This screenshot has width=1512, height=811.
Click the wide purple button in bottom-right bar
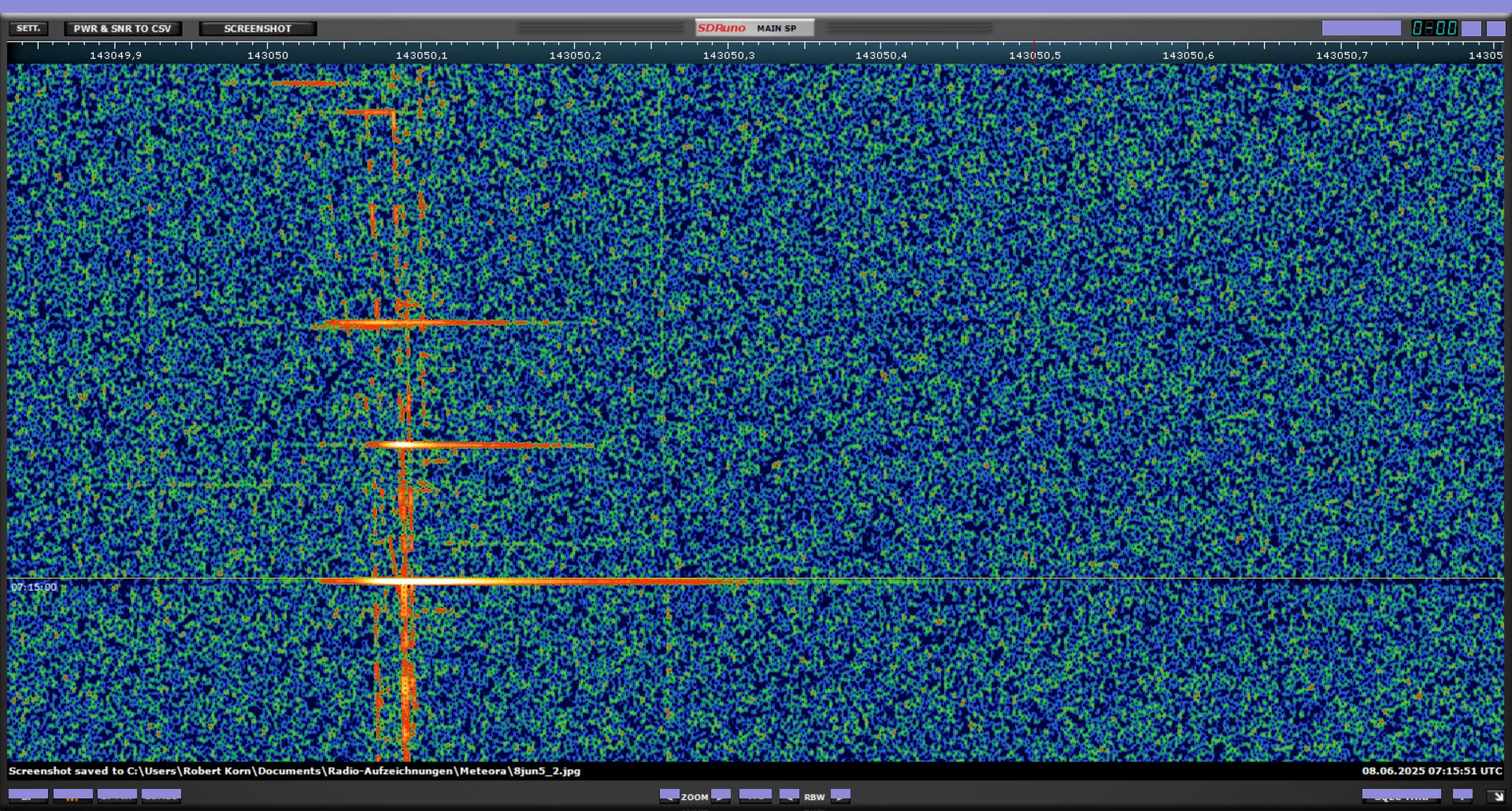[1401, 795]
